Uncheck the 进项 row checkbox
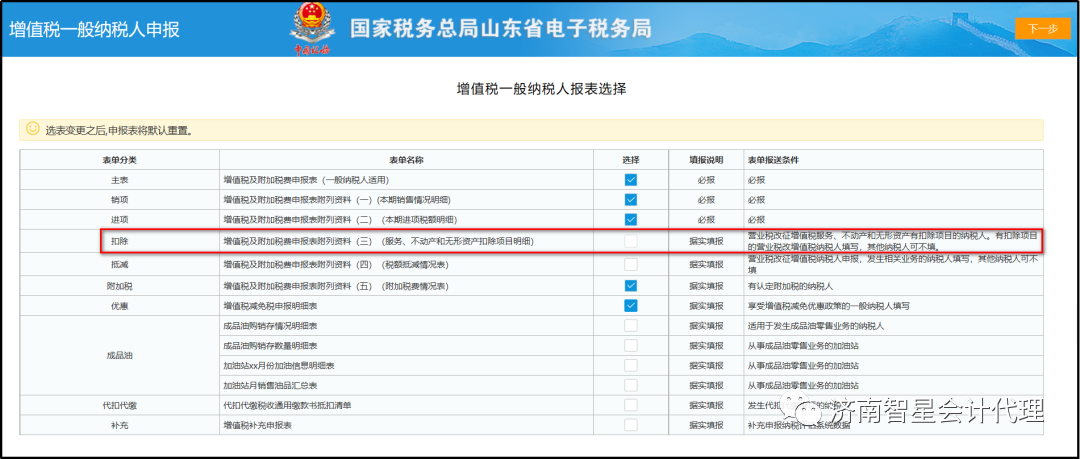This screenshot has width=1080, height=459. [x=631, y=220]
